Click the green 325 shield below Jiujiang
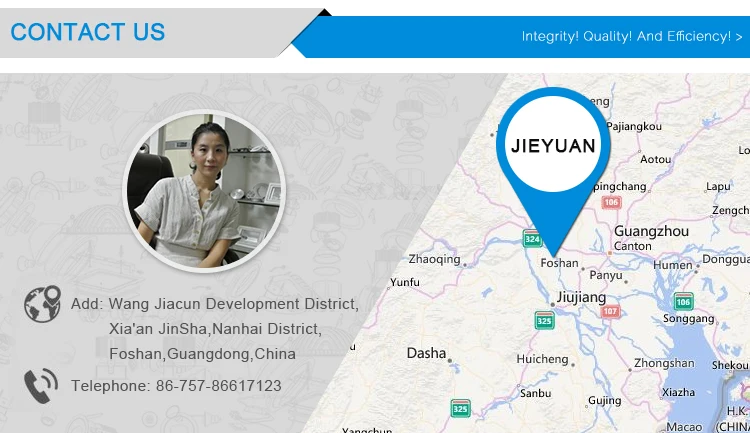 point(544,320)
